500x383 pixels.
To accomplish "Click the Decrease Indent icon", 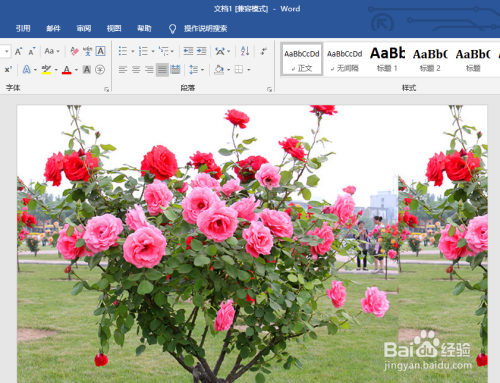I will [188, 51].
